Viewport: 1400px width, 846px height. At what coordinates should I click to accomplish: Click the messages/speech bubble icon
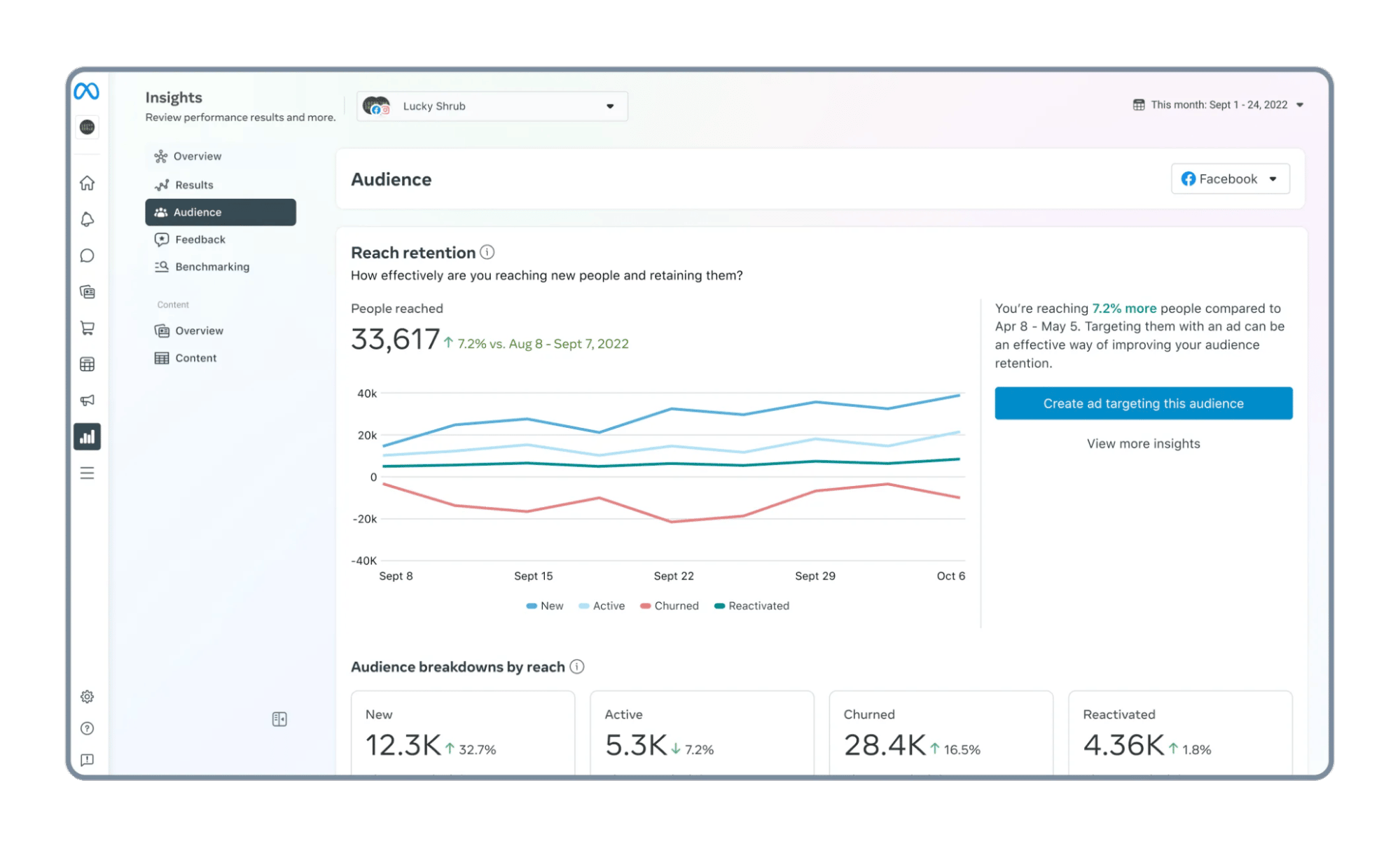(88, 256)
